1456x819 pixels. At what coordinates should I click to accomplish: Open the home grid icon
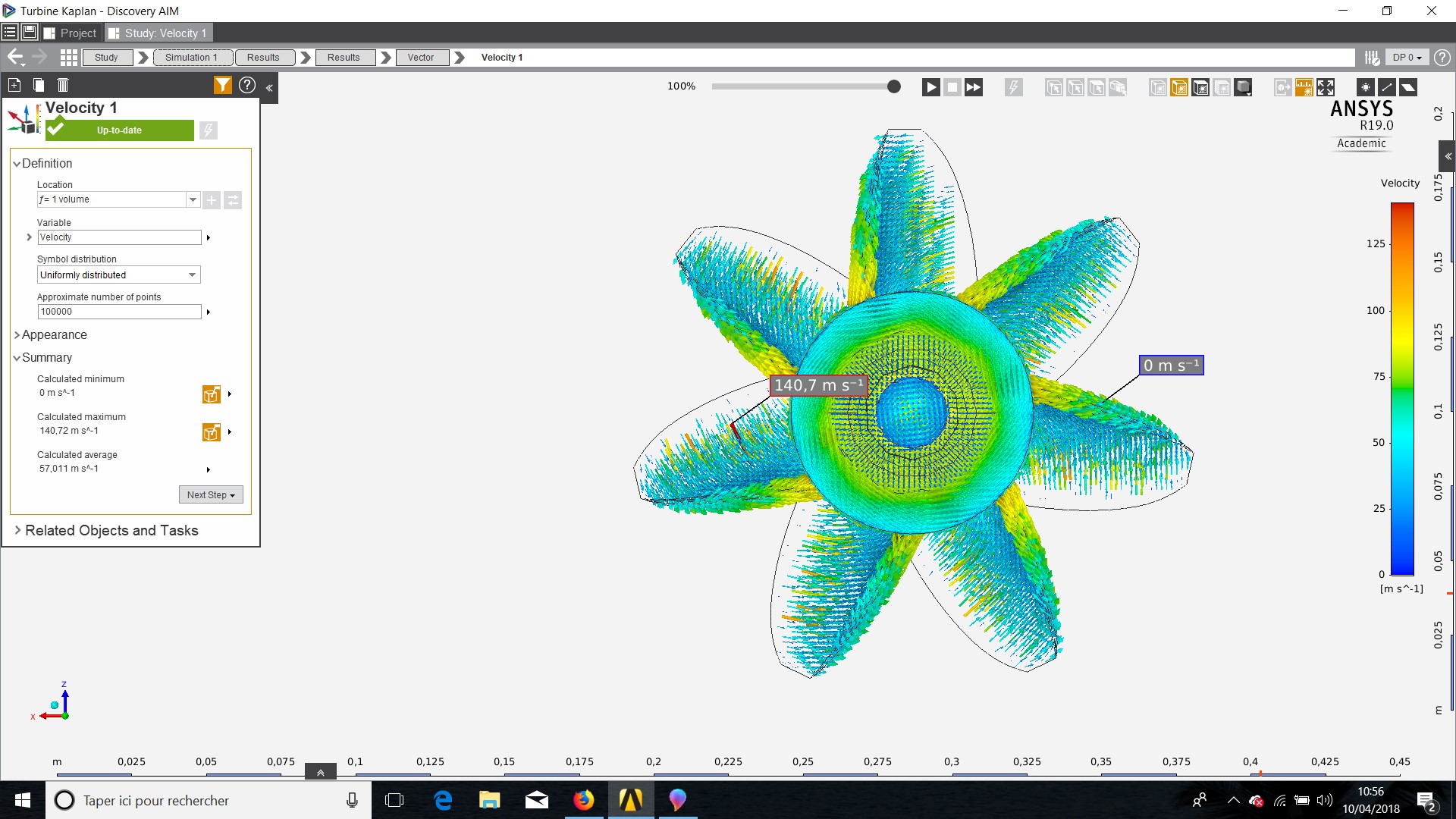coord(69,57)
